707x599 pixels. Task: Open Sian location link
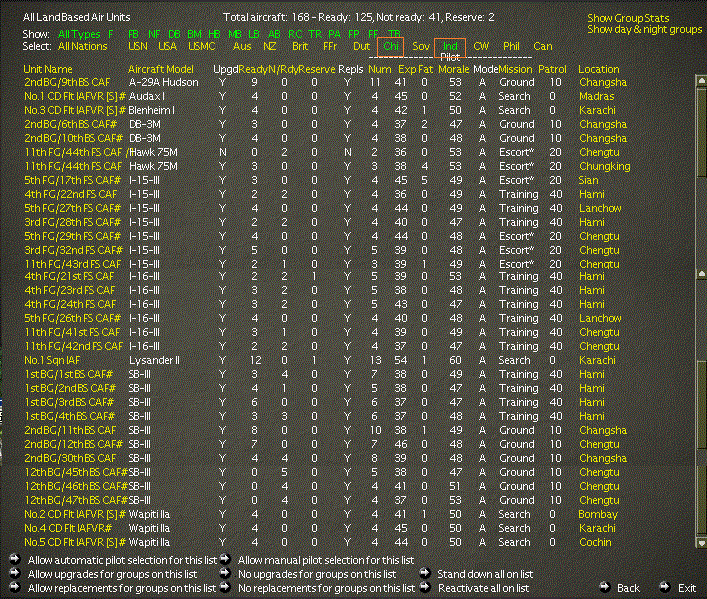[588, 180]
